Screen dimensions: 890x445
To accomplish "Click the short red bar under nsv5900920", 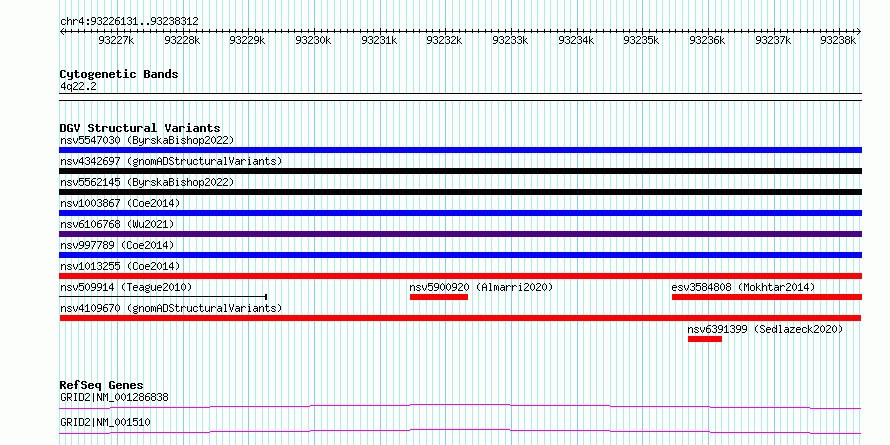I will [x=439, y=297].
